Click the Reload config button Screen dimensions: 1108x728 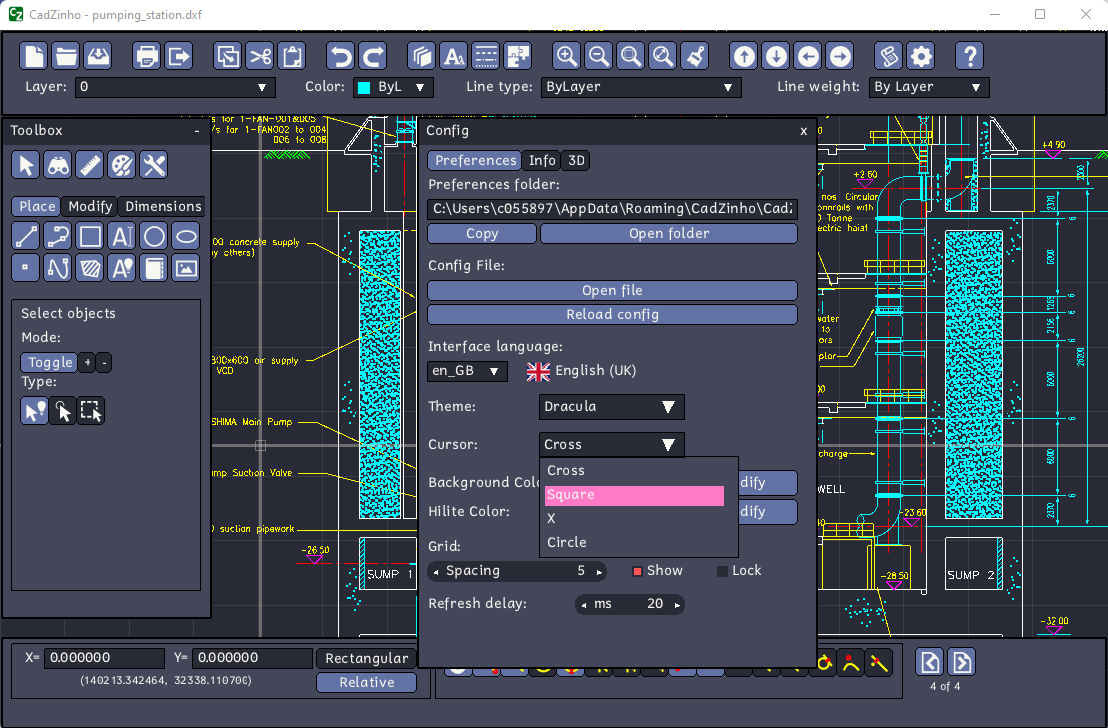[612, 314]
